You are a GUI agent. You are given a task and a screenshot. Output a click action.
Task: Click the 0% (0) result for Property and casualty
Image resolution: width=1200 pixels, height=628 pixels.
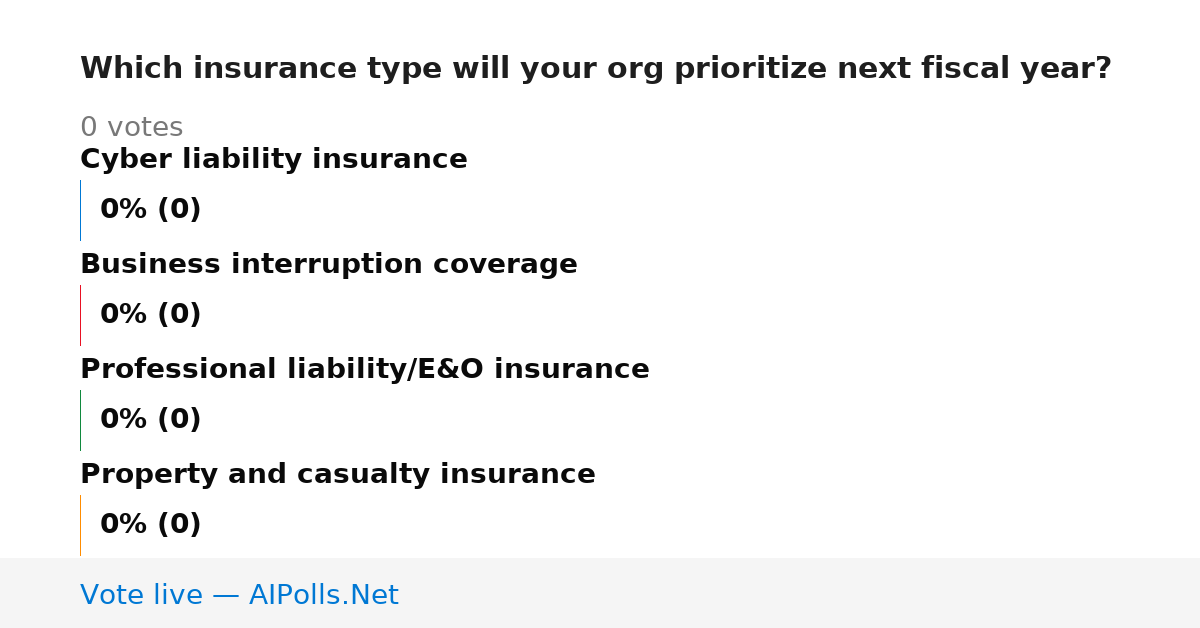click(150, 525)
